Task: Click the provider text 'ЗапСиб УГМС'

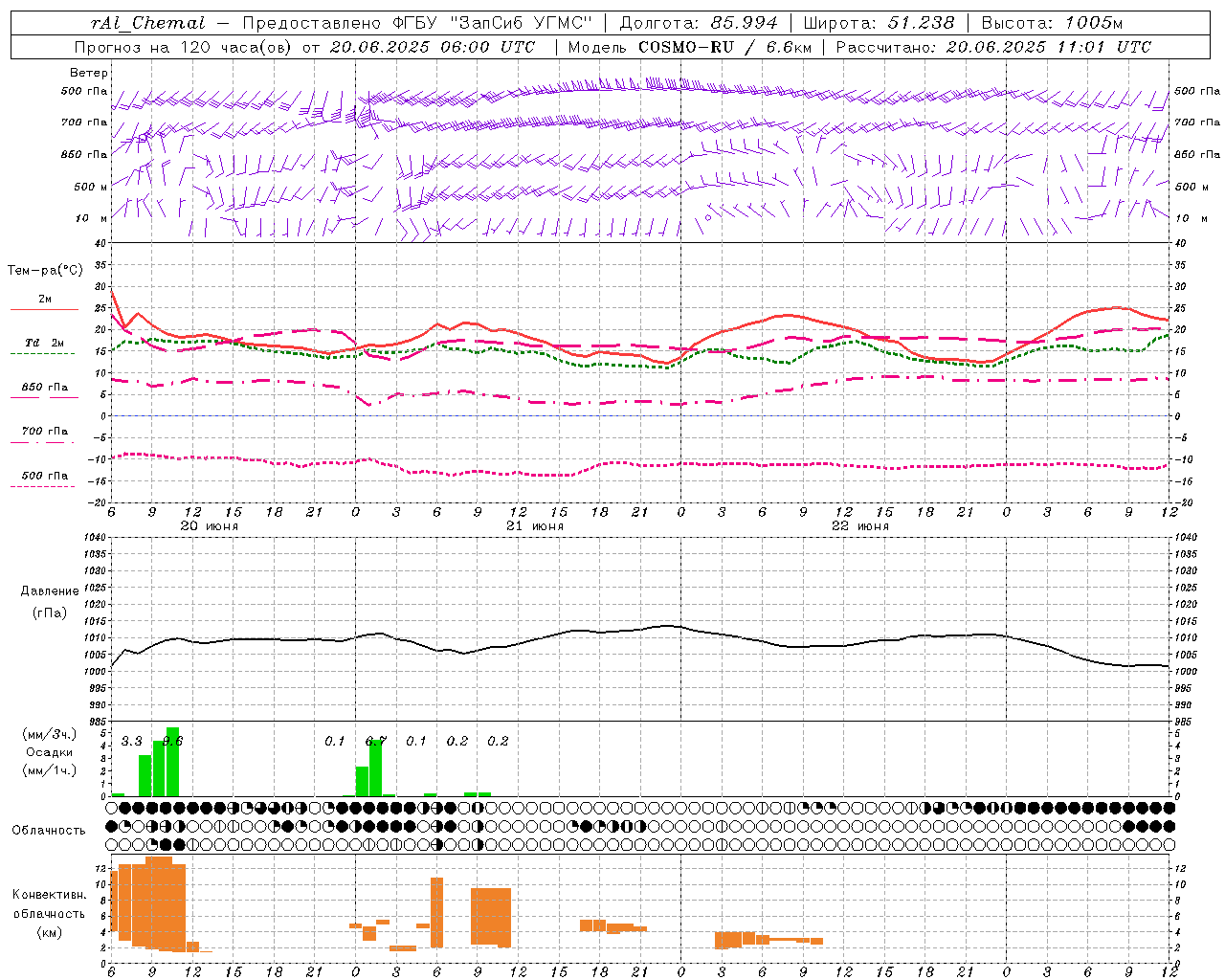Action: (521, 23)
